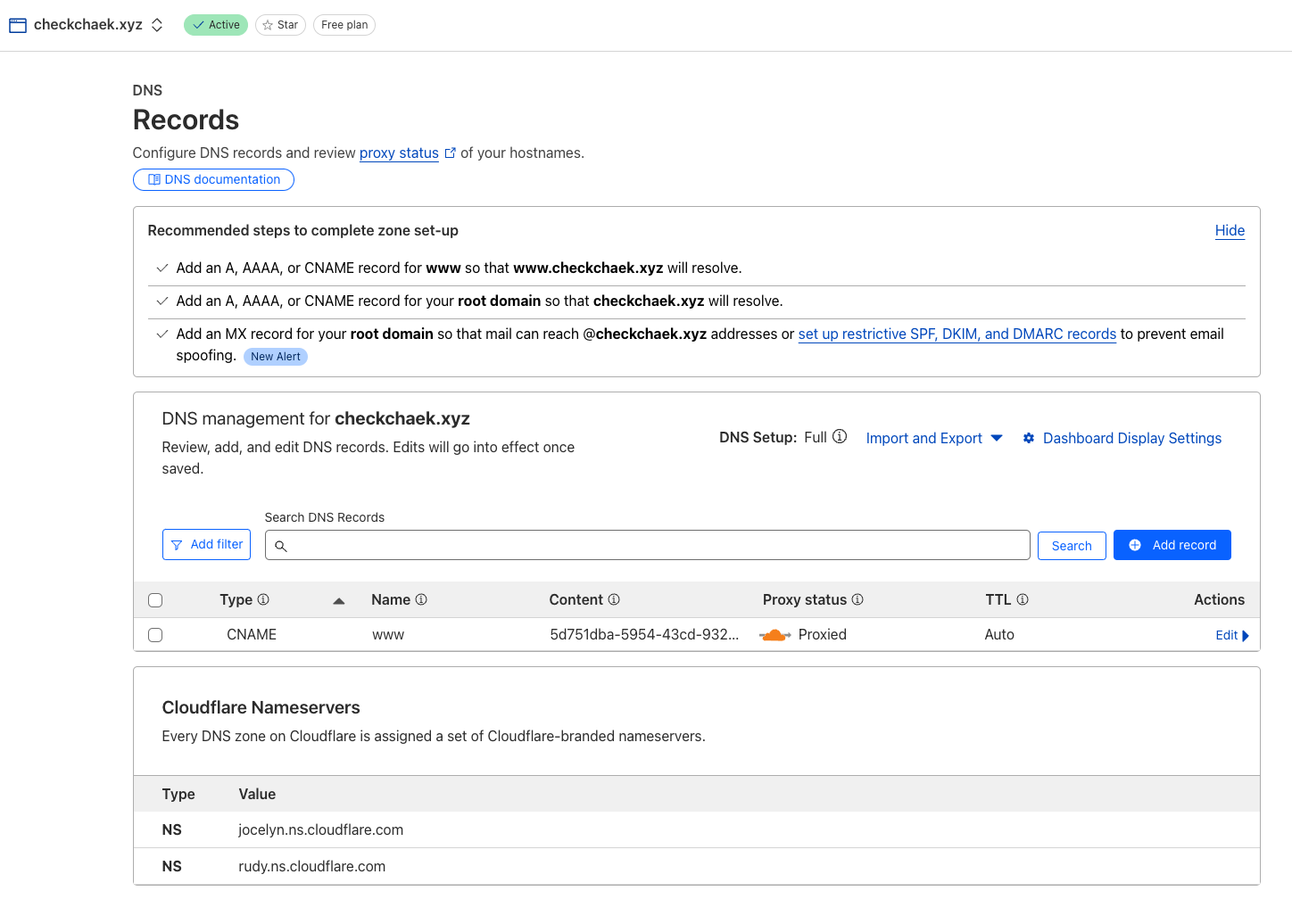
Task: Expand the Import and Export dropdown
Action: tap(934, 438)
